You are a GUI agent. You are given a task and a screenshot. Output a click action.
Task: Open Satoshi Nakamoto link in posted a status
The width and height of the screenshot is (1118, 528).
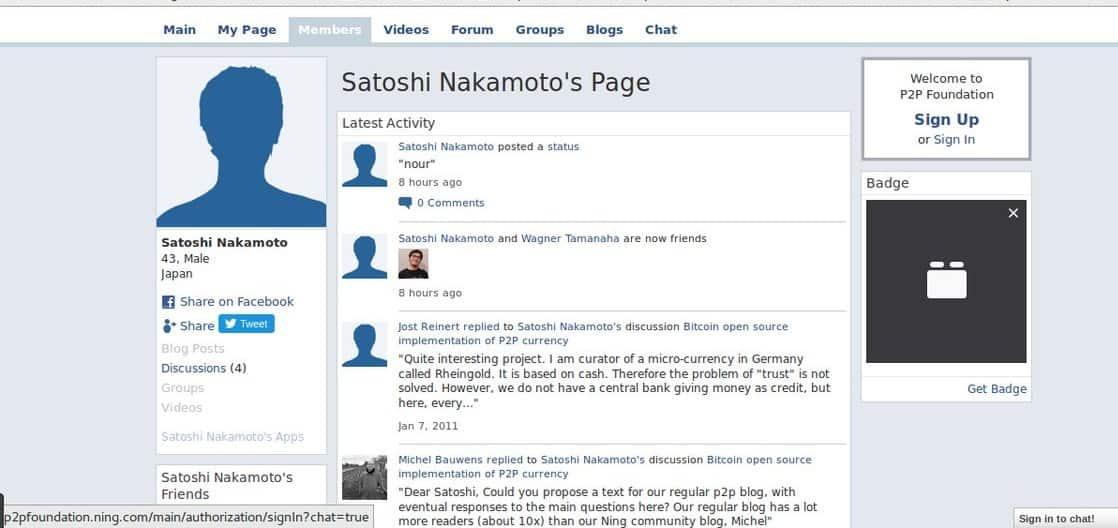click(x=446, y=147)
